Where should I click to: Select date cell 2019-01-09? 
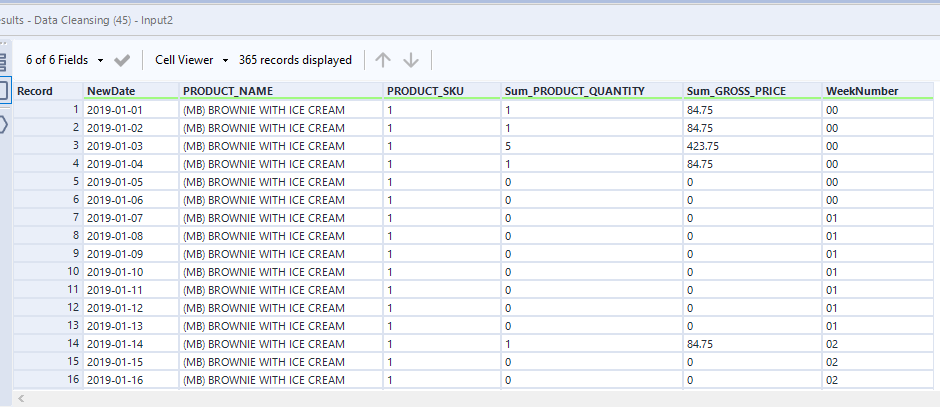(131, 254)
